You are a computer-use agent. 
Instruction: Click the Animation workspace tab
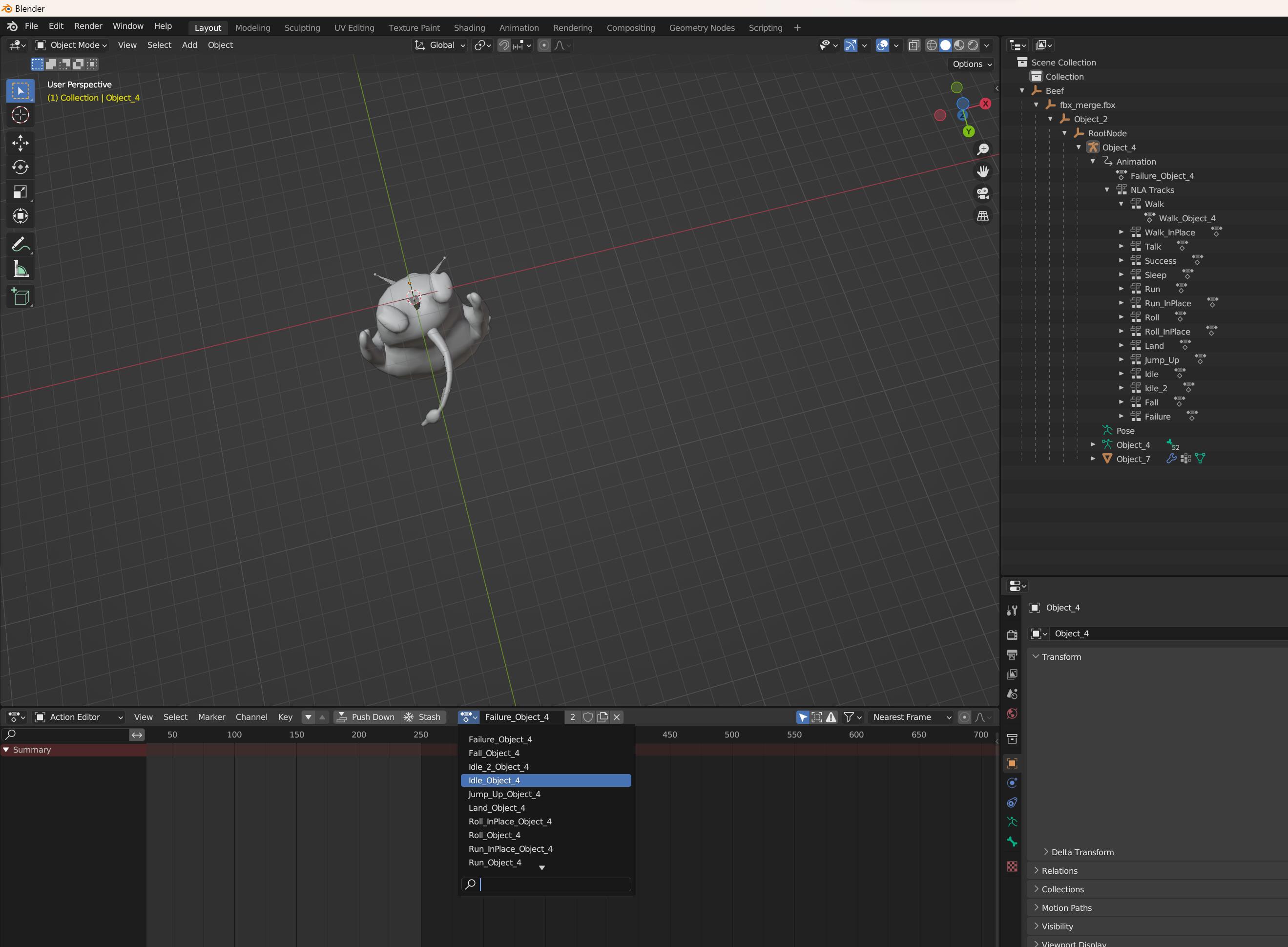[x=519, y=27]
